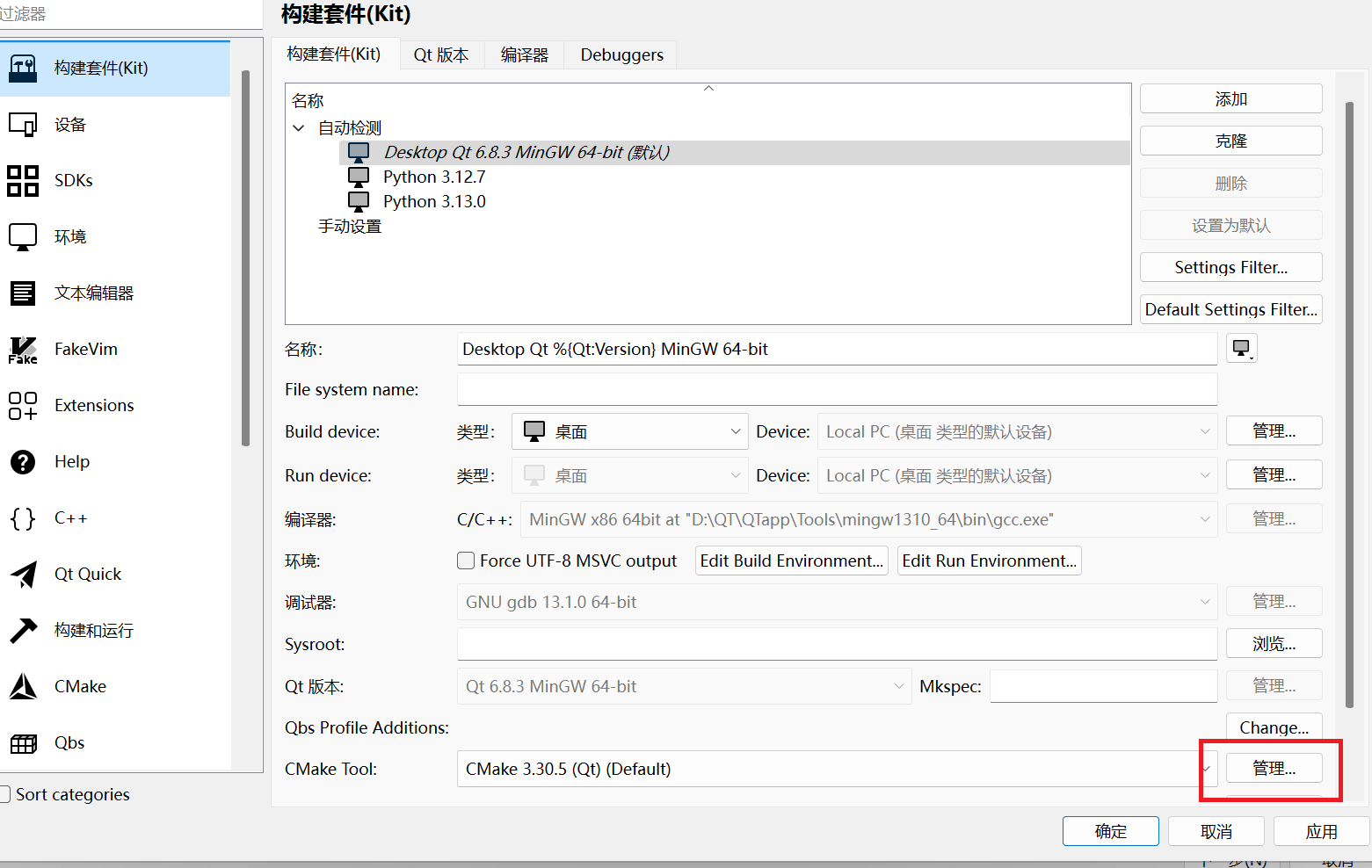Click the Sysroot path field
Screen dimensions: 1372x868
[838, 644]
